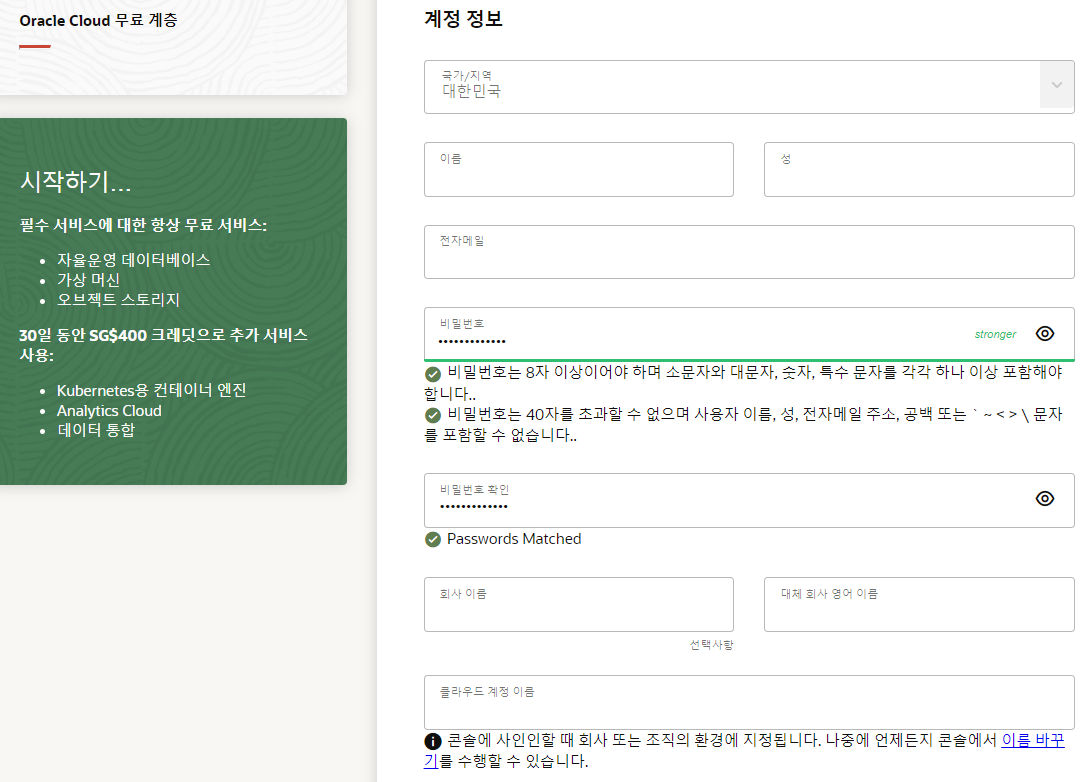Select the 대한민국 country value
The width and height of the screenshot is (1088, 782).
[471, 91]
